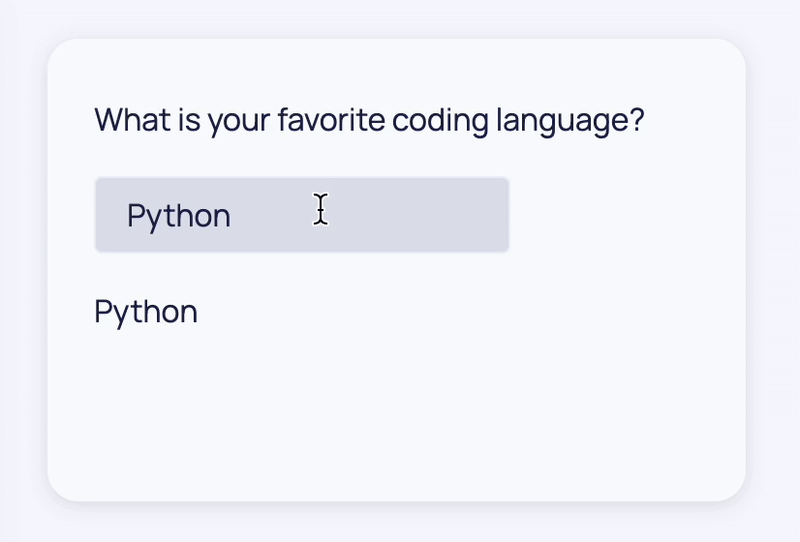The width and height of the screenshot is (800, 542).
Task: Click the blank card space above the question
Action: [396, 69]
